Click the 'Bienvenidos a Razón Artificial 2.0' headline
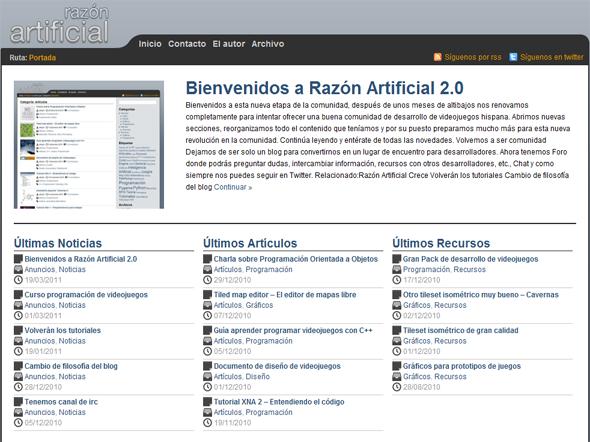 pos(325,88)
